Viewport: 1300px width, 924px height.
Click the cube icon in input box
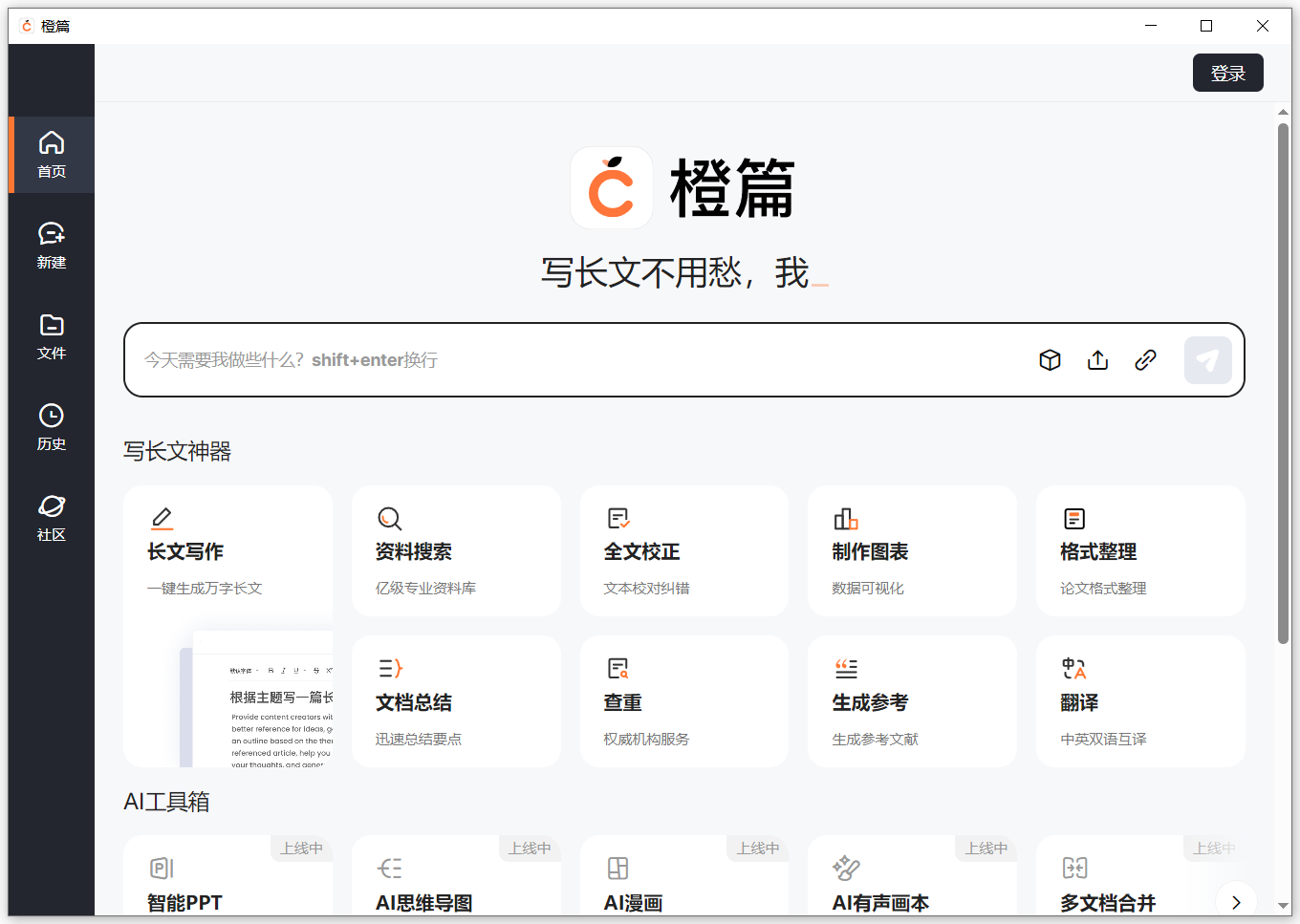(x=1050, y=360)
